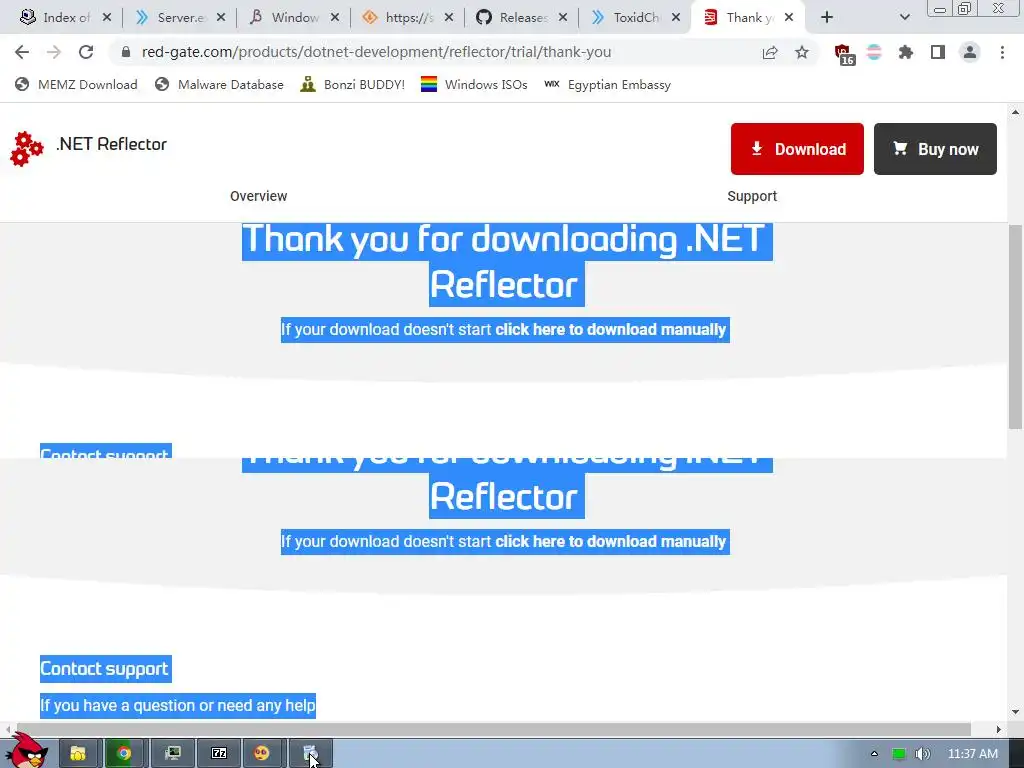
Task: Show hidden system tray icons
Action: coord(874,754)
